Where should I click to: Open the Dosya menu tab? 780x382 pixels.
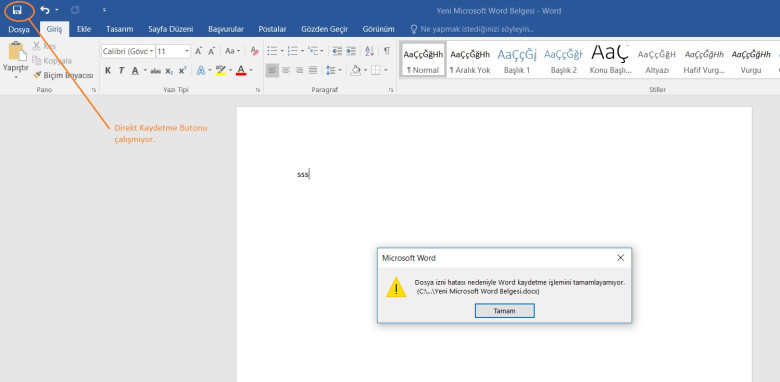(19, 29)
